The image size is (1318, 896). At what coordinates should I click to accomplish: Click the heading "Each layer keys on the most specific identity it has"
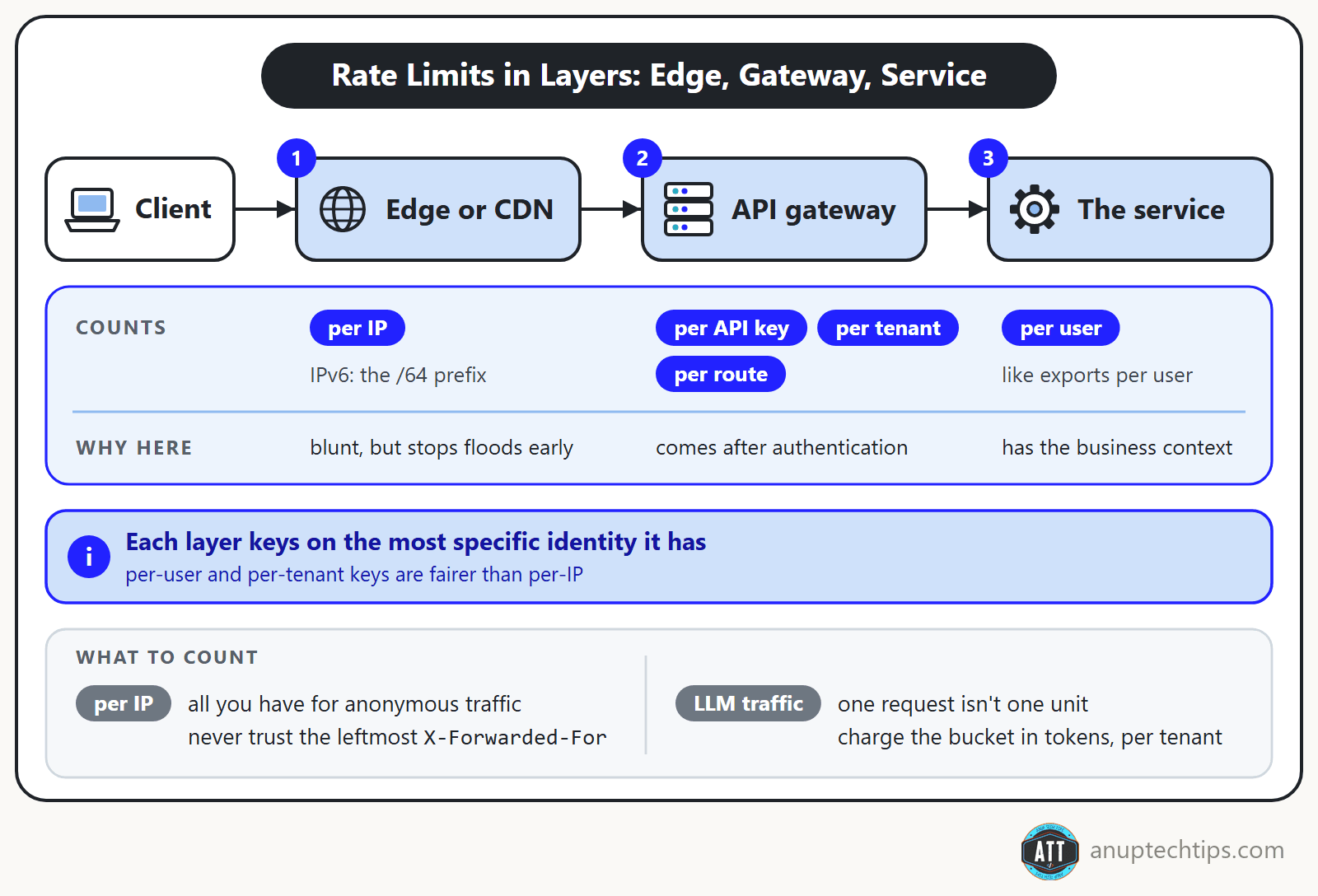pos(416,542)
